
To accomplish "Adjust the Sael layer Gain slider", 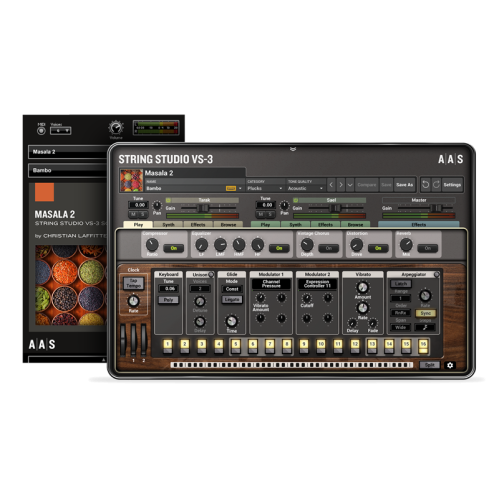I will pos(336,208).
